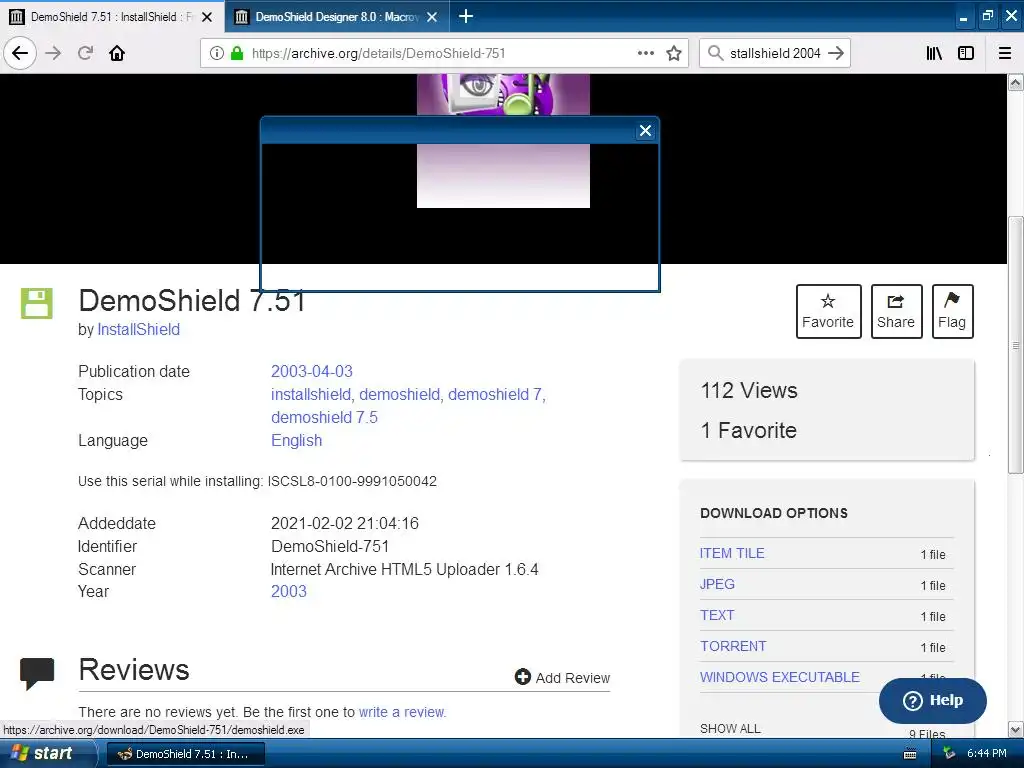Click the English language link
The height and width of the screenshot is (768, 1024).
[x=296, y=440]
